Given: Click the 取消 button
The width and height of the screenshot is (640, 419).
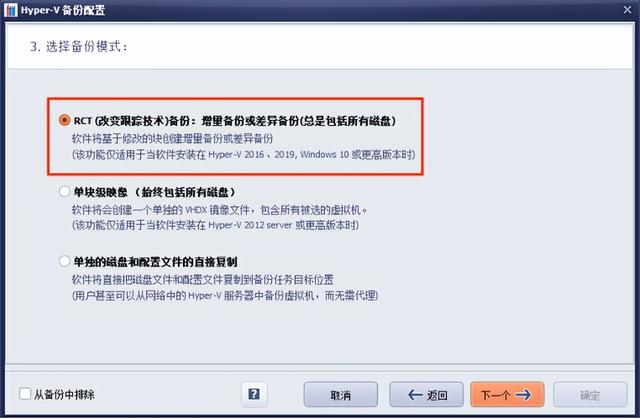Looking at the screenshot, I should point(340,395).
